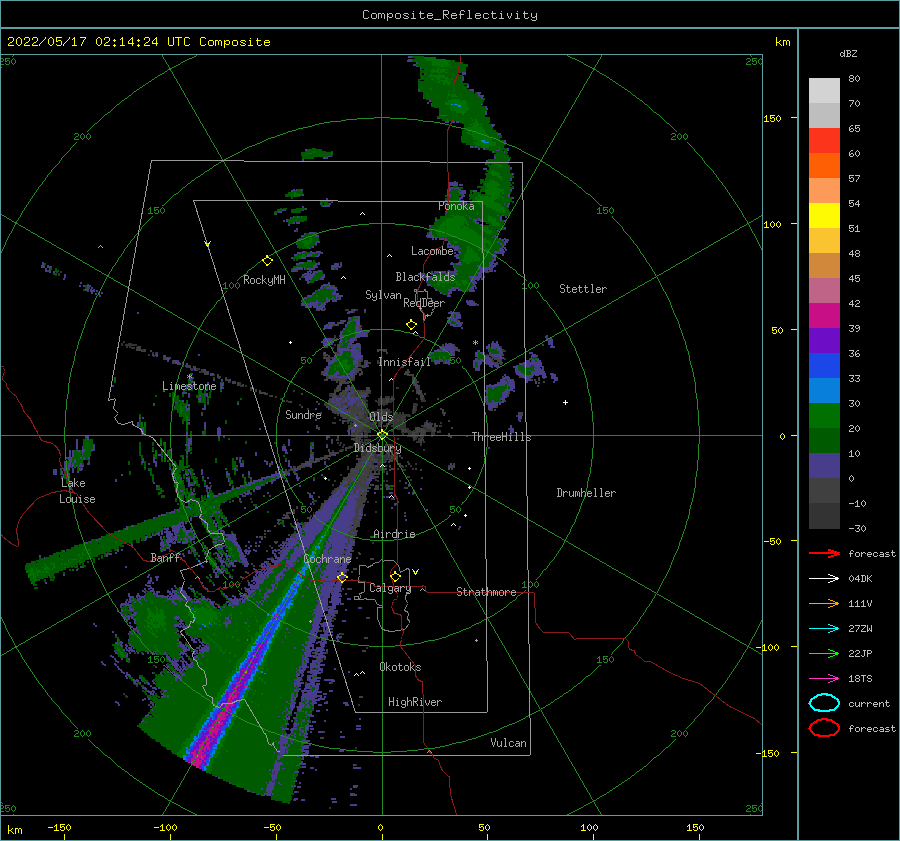900x841 pixels.
Task: Click the orange 111V arrow icon
Action: coord(824,603)
